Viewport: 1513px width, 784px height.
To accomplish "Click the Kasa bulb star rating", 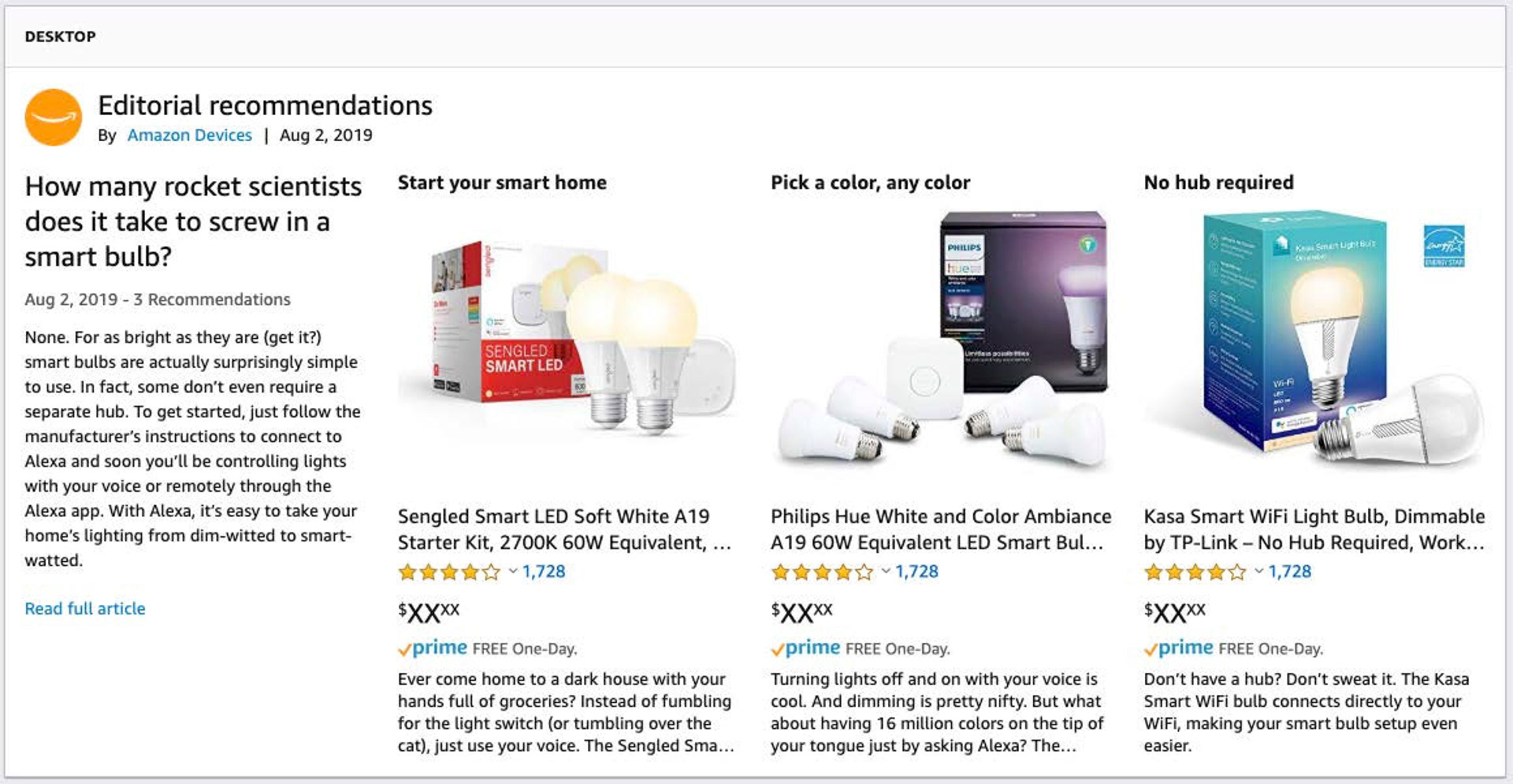I will pyautogui.click(x=1195, y=572).
